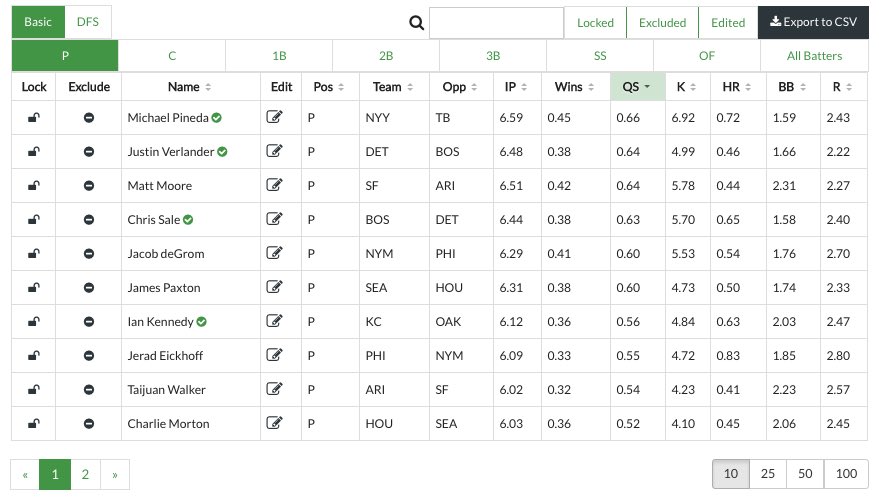
Task: Sort the table by the QS column
Action: 637,87
